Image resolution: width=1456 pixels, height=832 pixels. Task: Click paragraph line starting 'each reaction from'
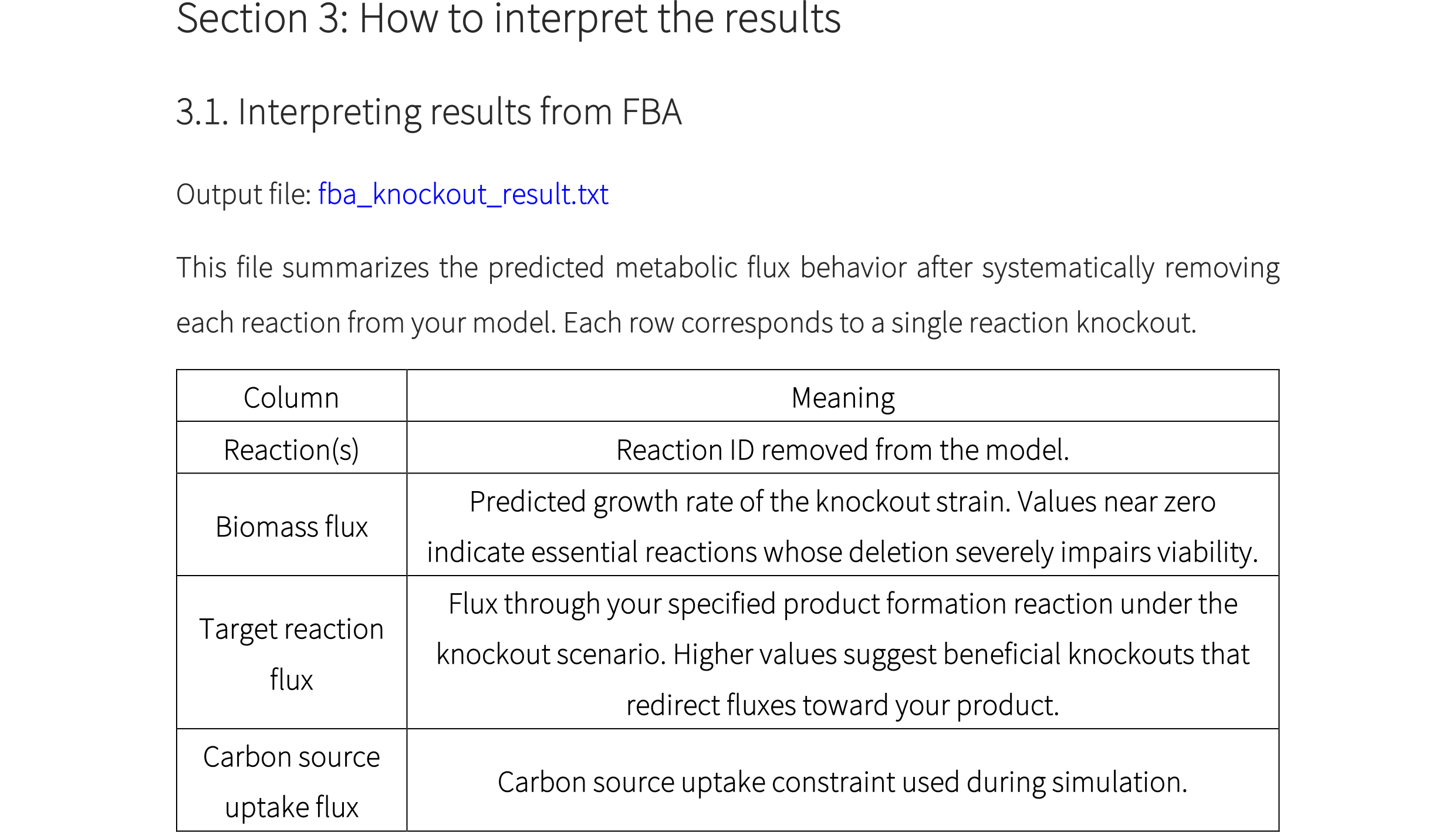(x=685, y=323)
